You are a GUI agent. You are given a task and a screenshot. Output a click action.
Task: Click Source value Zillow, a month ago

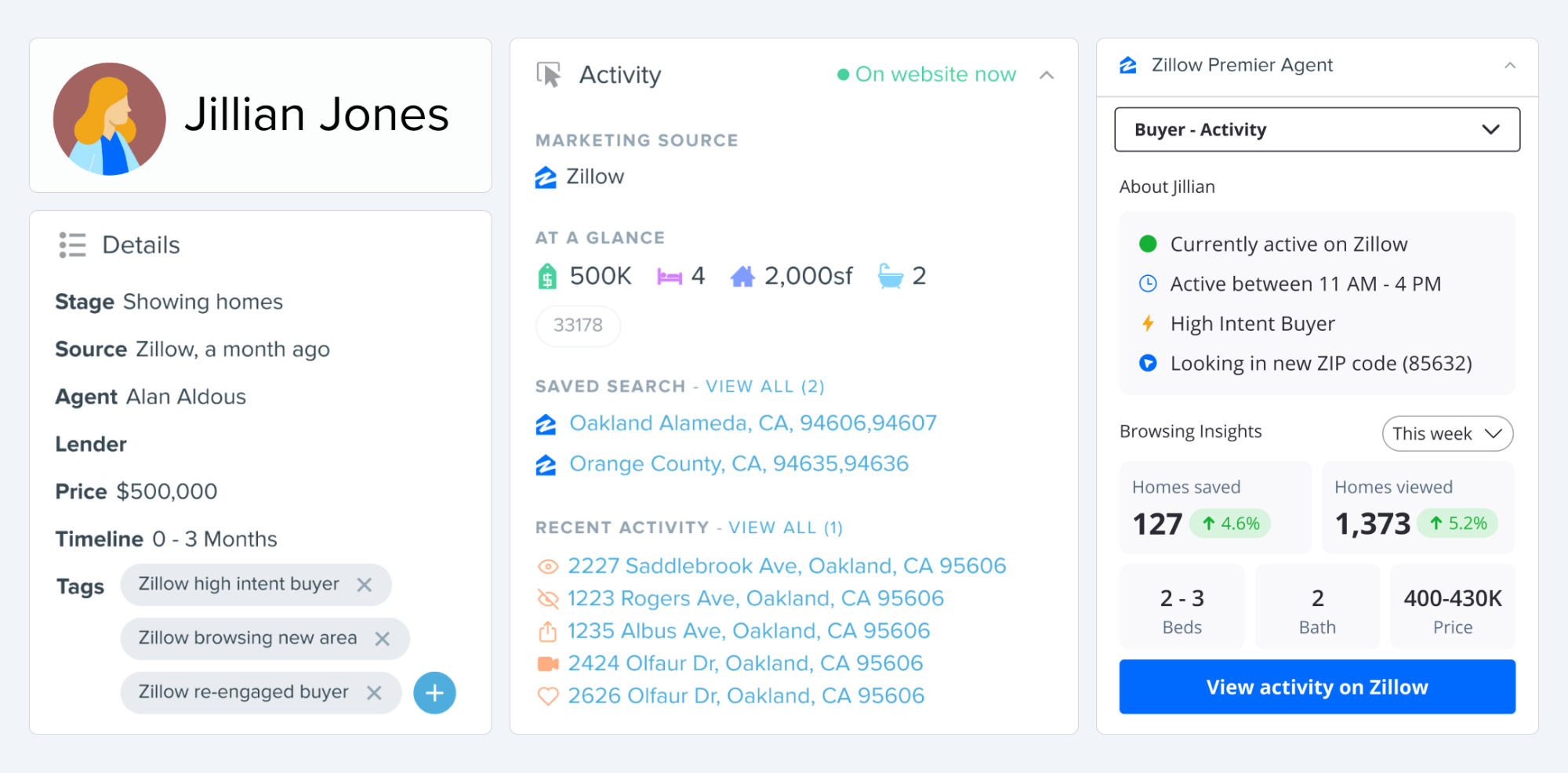(233, 350)
